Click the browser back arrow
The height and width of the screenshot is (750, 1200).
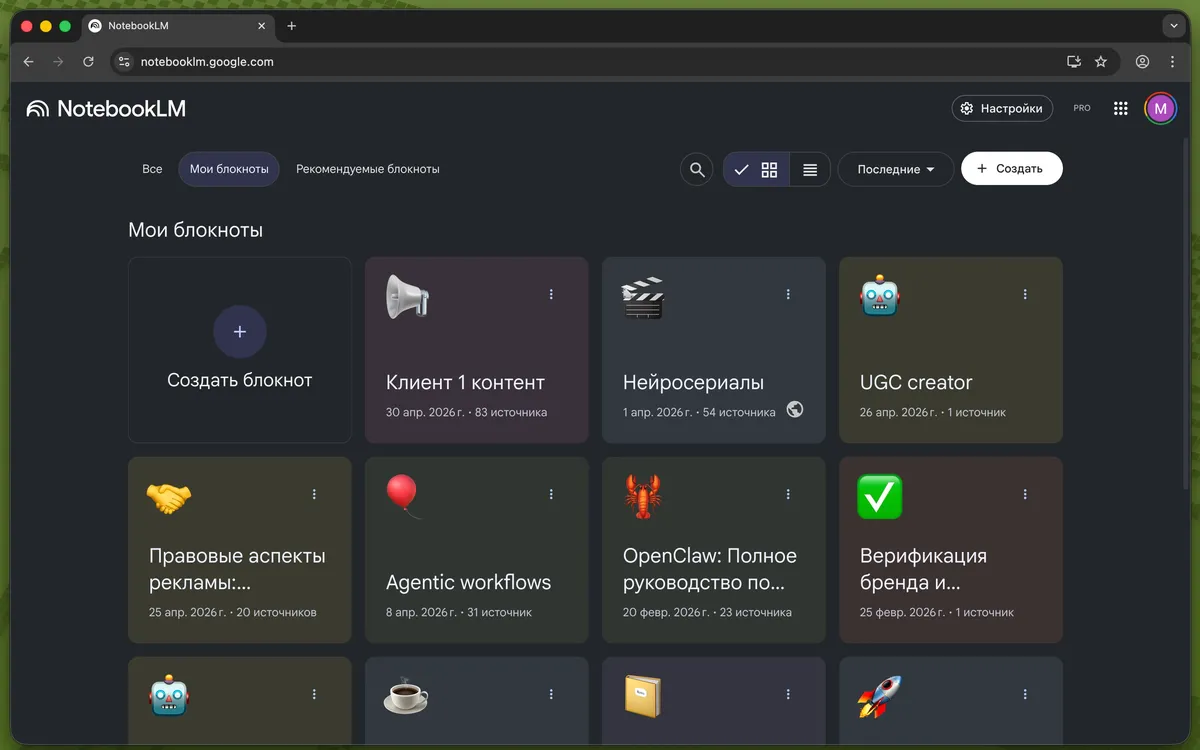click(x=28, y=61)
